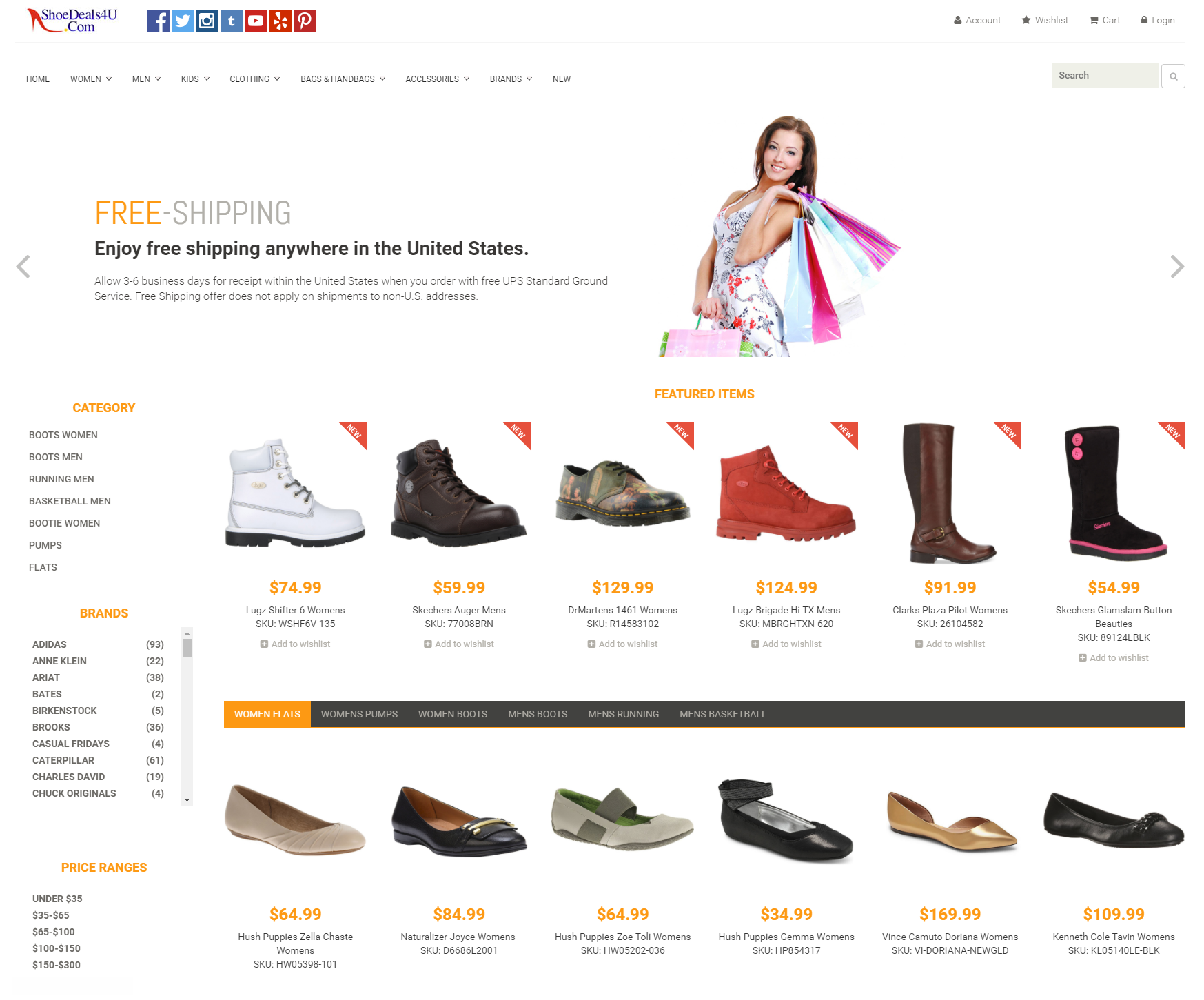Open Hush Puppies Gemma Womens product title
Viewport: 1204px width, 1000px height.
(786, 937)
